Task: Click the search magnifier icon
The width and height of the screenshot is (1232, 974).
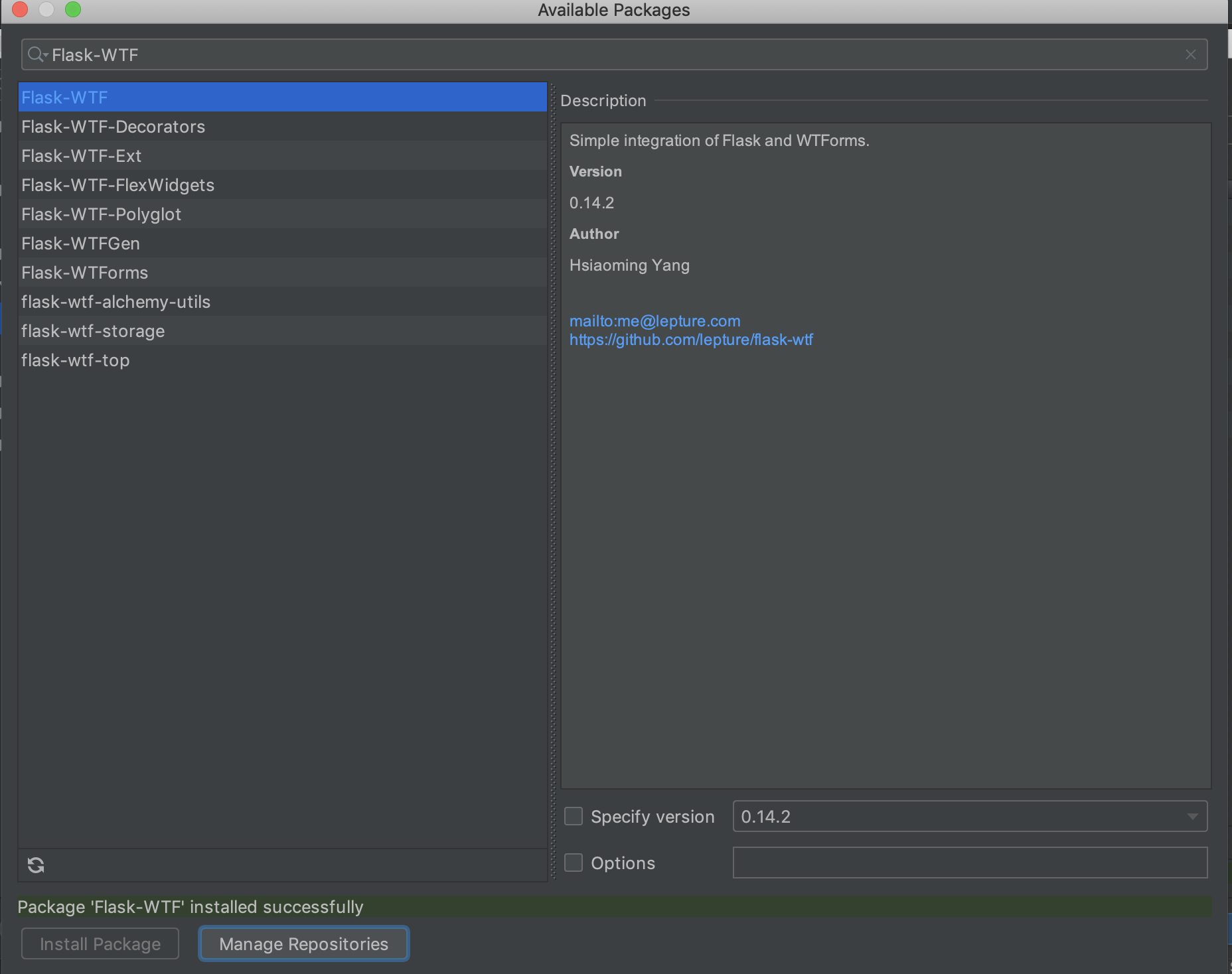Action: pyautogui.click(x=37, y=55)
